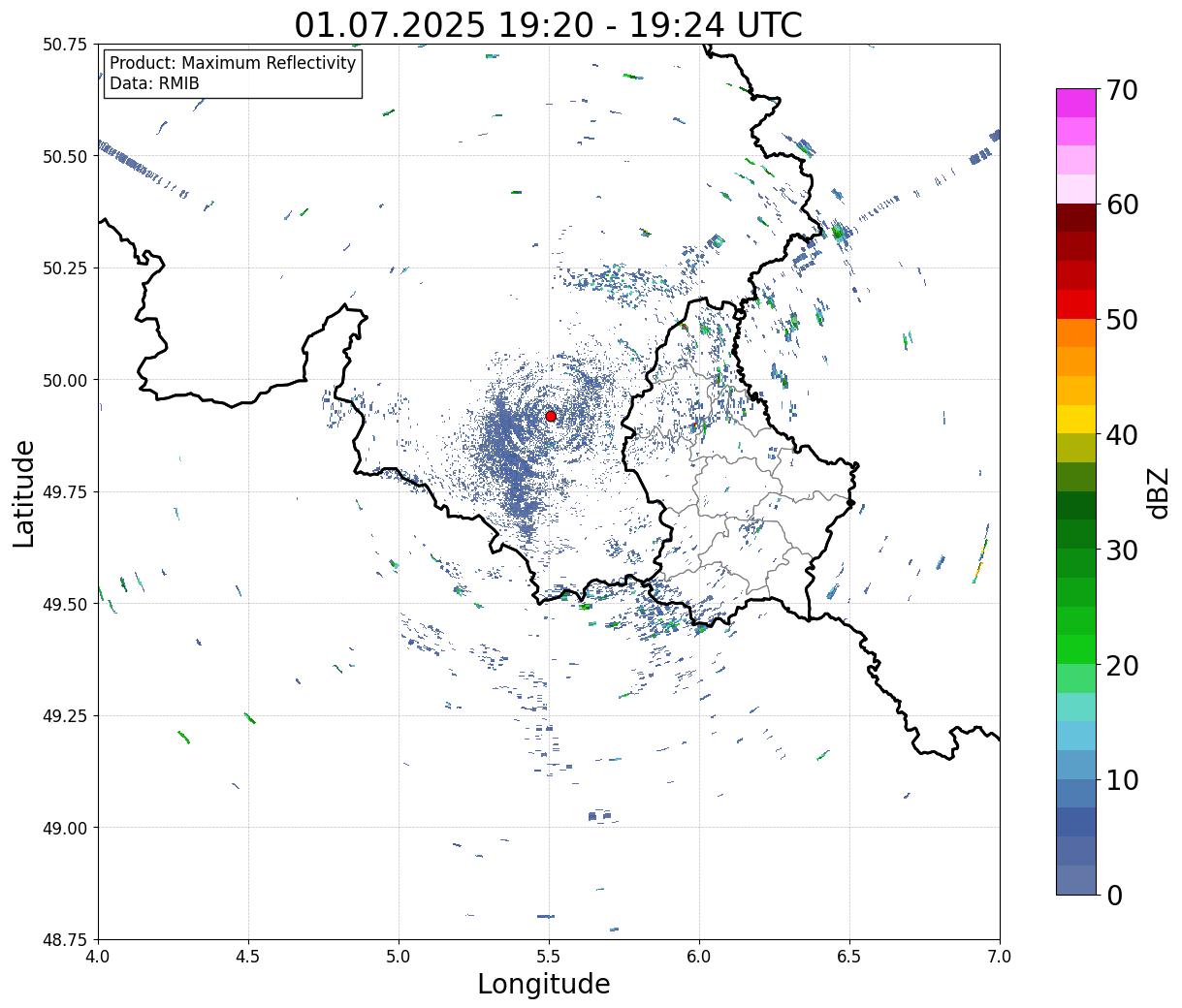Click the colorbar tick label 20
1182x1008 pixels.
(1121, 665)
